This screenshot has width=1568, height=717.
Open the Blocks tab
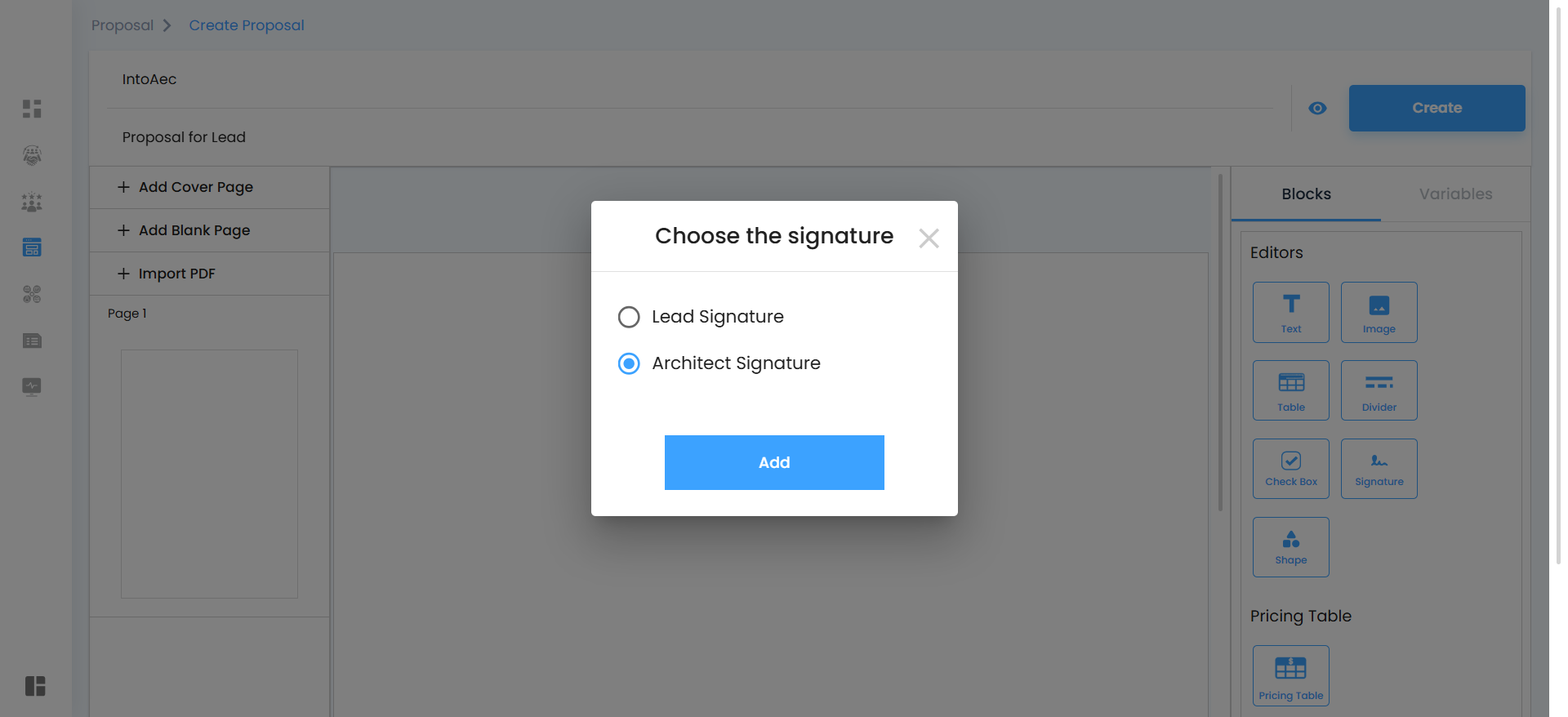[1306, 194]
